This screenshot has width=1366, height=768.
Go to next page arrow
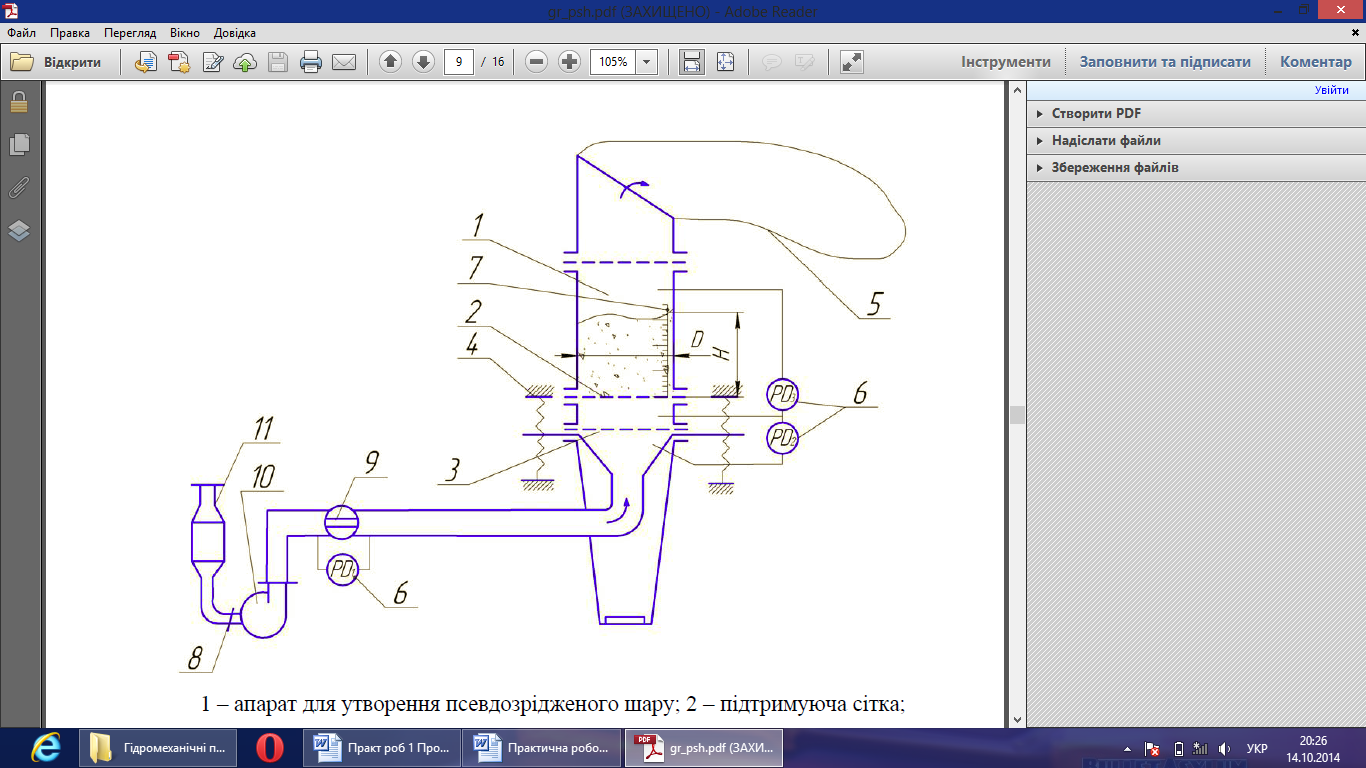coord(423,62)
